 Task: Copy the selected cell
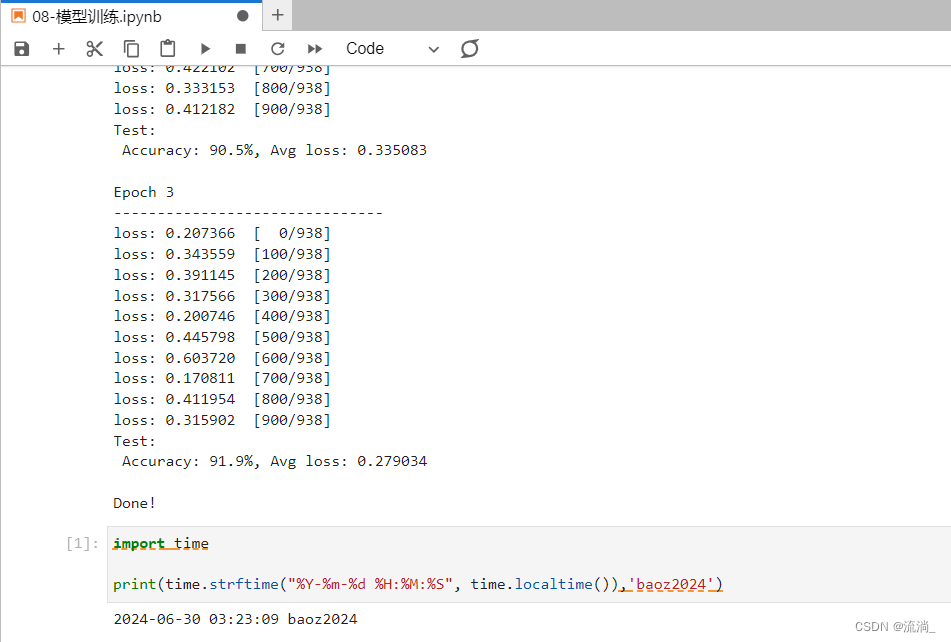coord(131,48)
